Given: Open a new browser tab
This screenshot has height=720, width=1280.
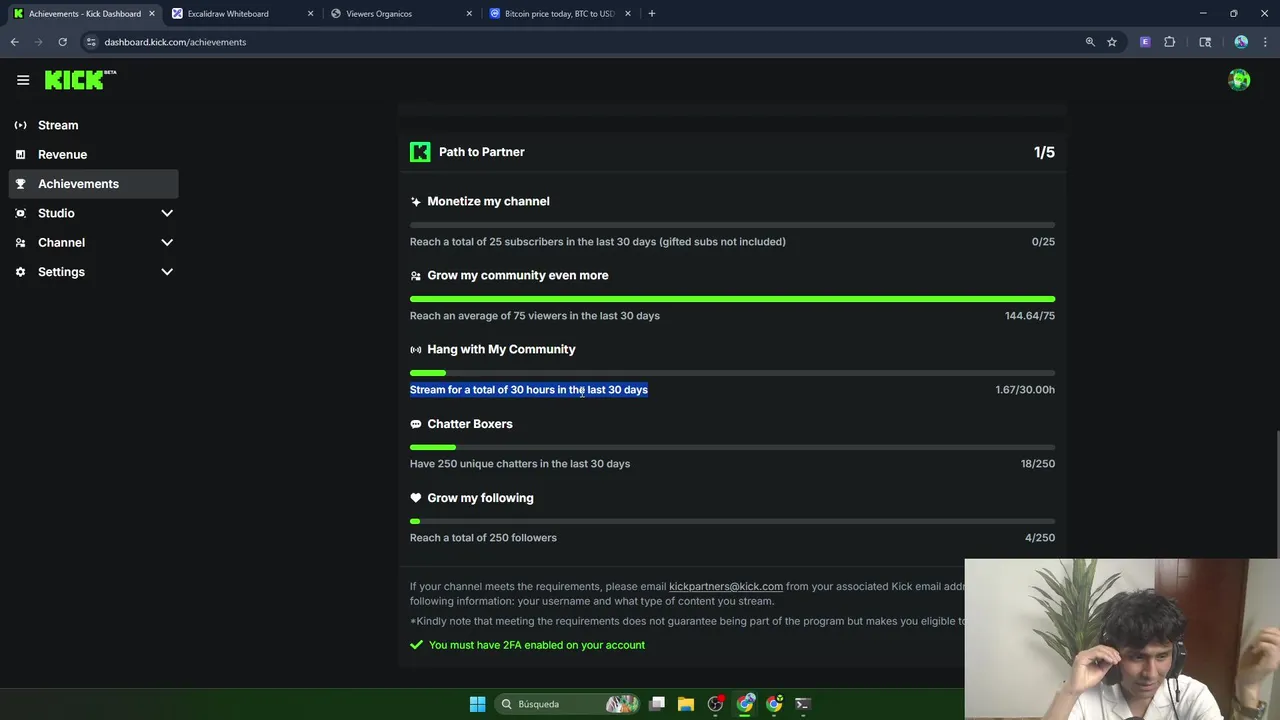Looking at the screenshot, I should (652, 14).
